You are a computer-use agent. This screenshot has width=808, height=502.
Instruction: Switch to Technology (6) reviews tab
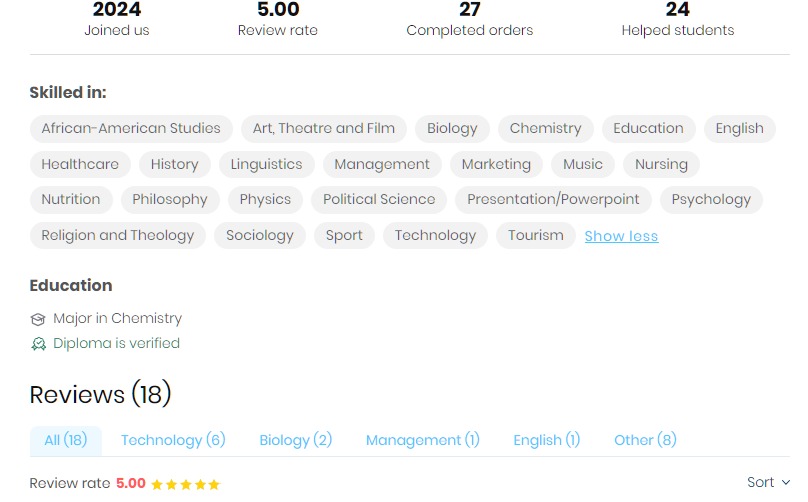(x=173, y=440)
